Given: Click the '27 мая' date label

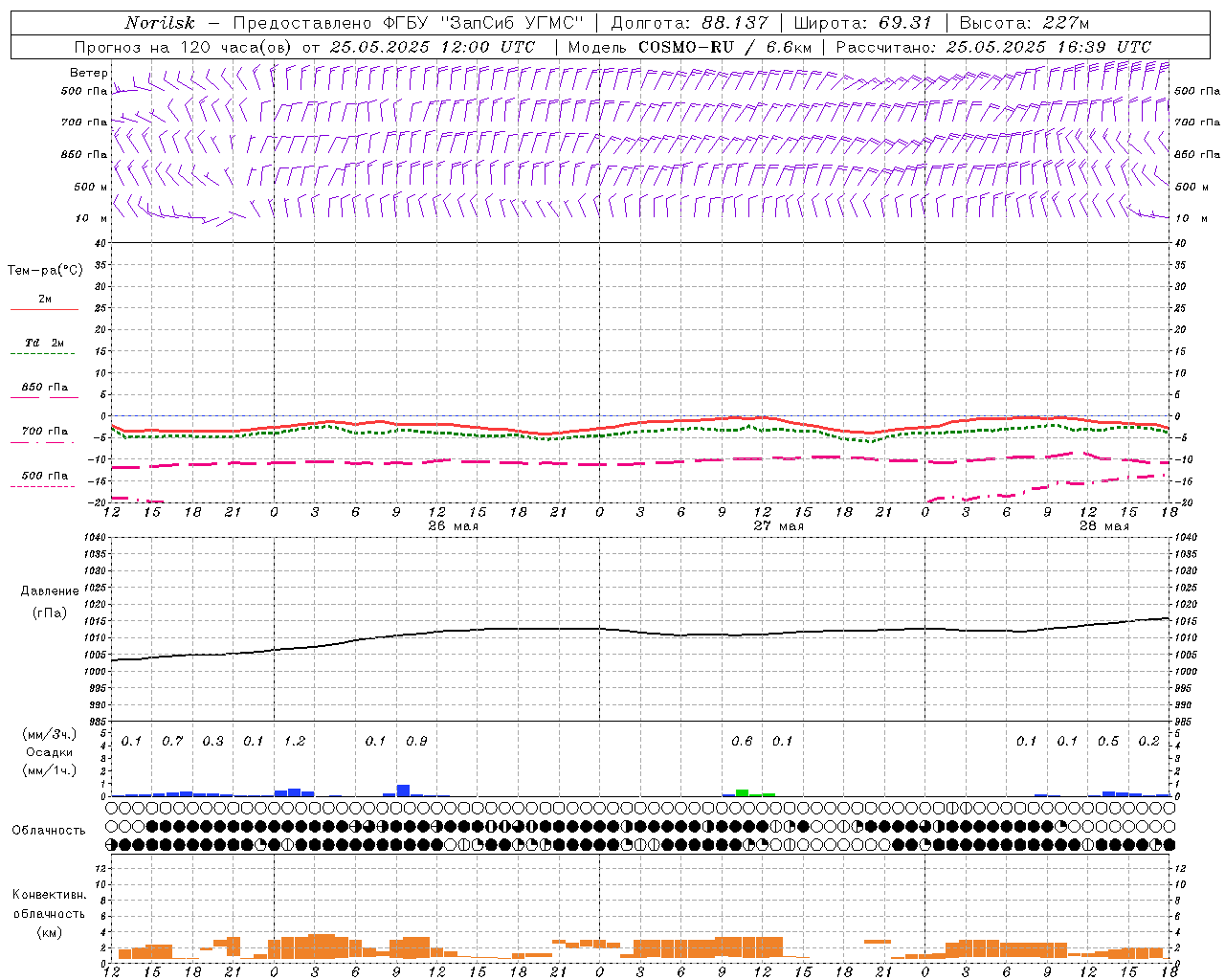Looking at the screenshot, I should point(779,525).
